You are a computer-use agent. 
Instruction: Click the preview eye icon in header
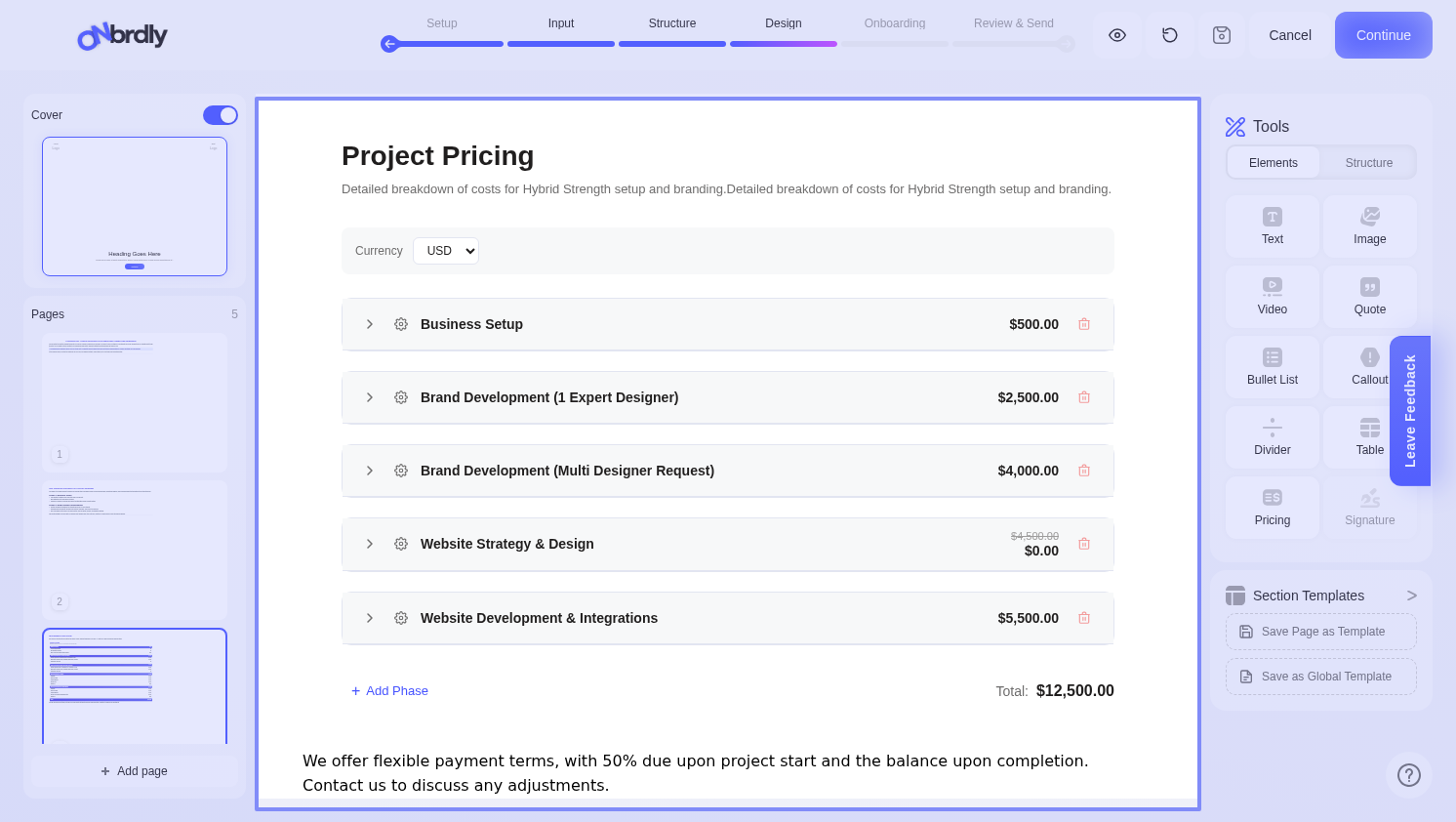[1117, 35]
